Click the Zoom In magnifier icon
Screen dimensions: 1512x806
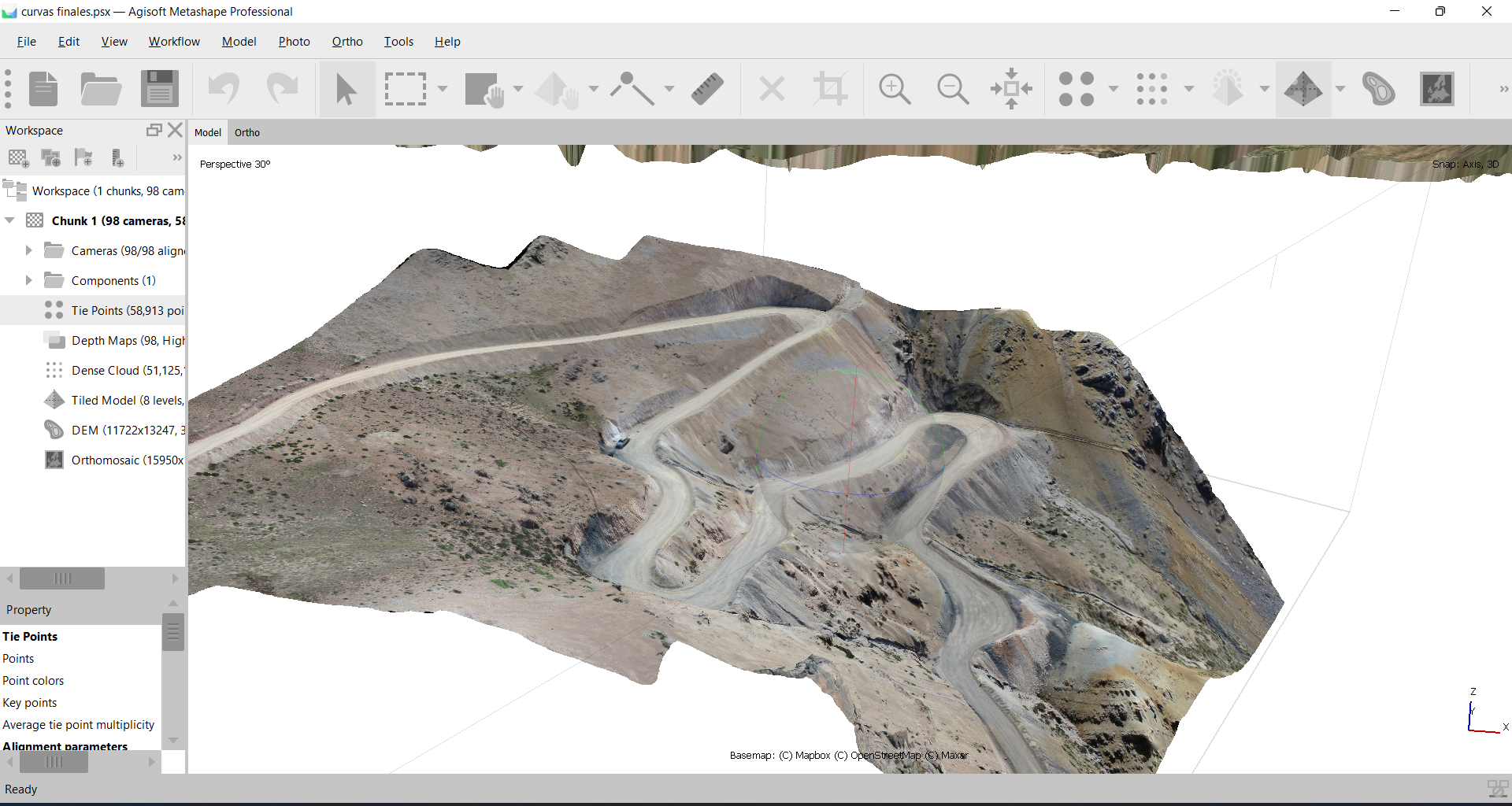(x=895, y=89)
